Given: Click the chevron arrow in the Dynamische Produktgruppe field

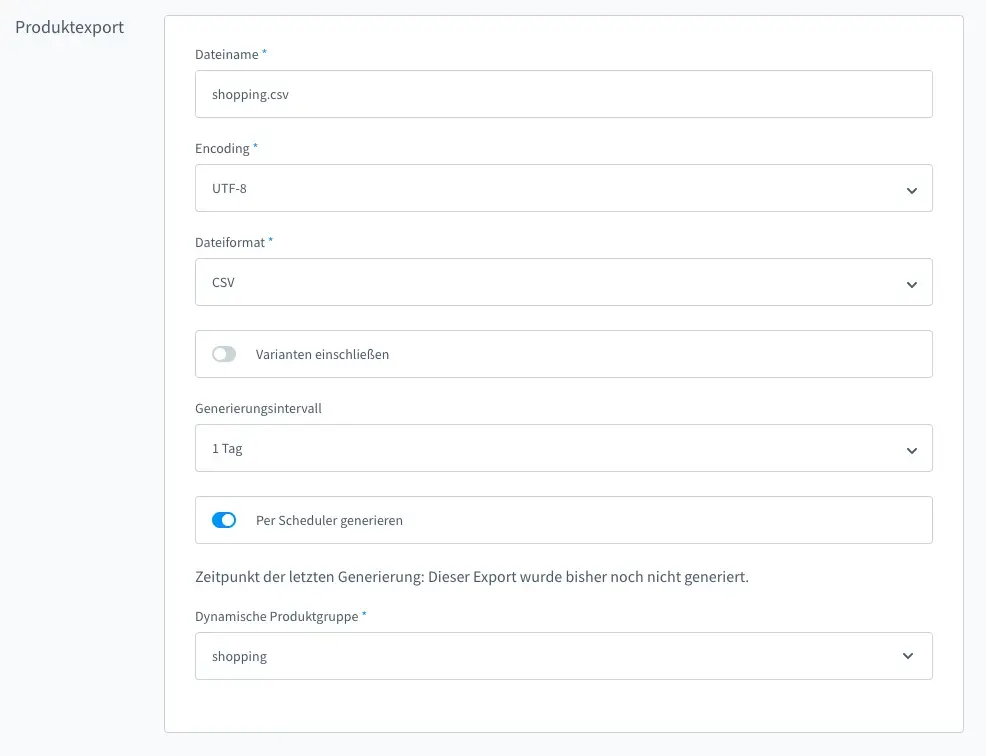Looking at the screenshot, I should point(908,656).
